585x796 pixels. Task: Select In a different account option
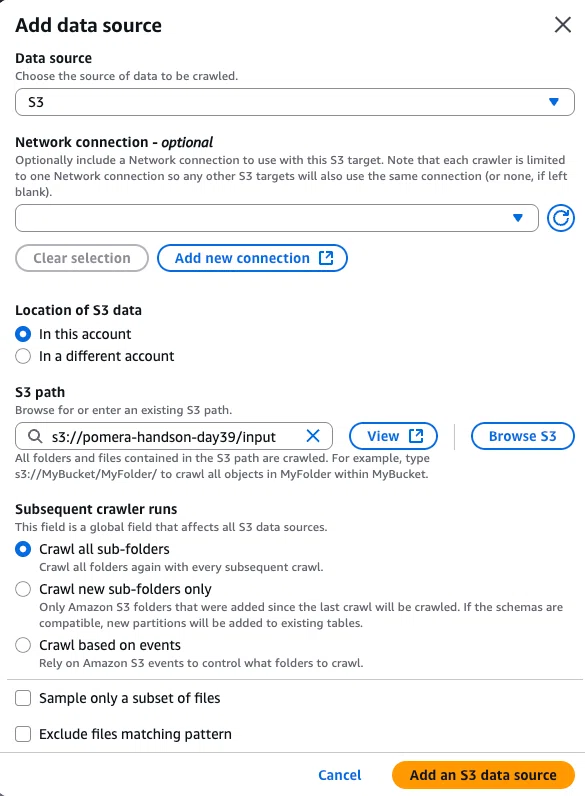click(23, 356)
